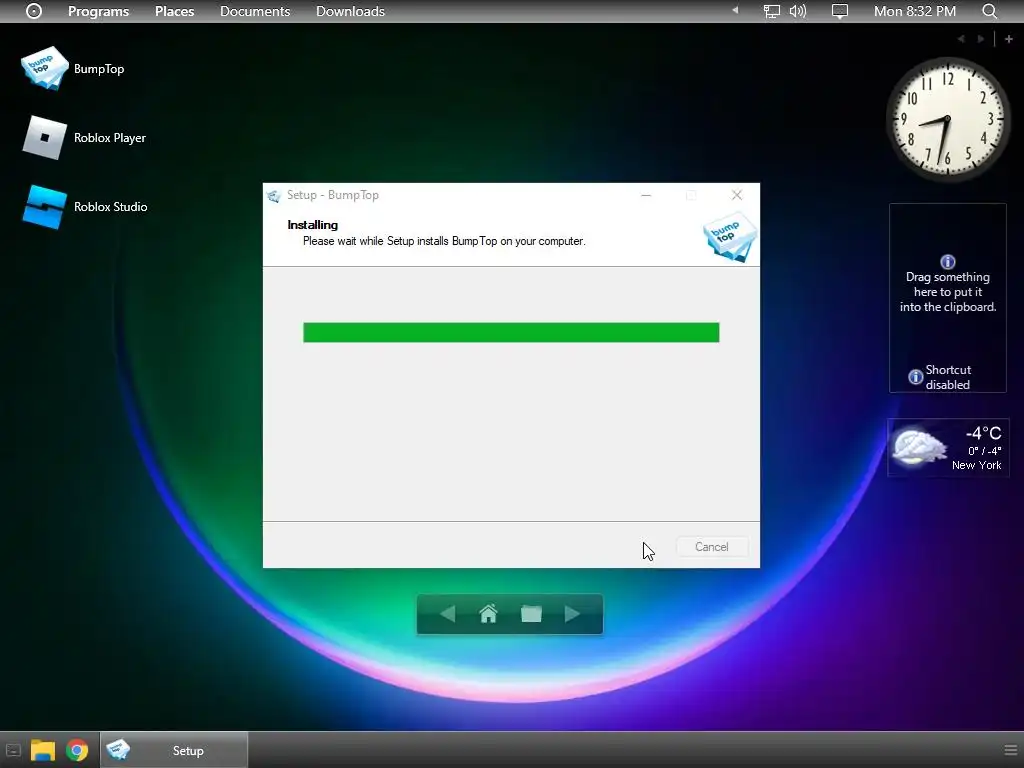Click previous widget page arrow
Screen dimensions: 1024x768
tap(961, 39)
